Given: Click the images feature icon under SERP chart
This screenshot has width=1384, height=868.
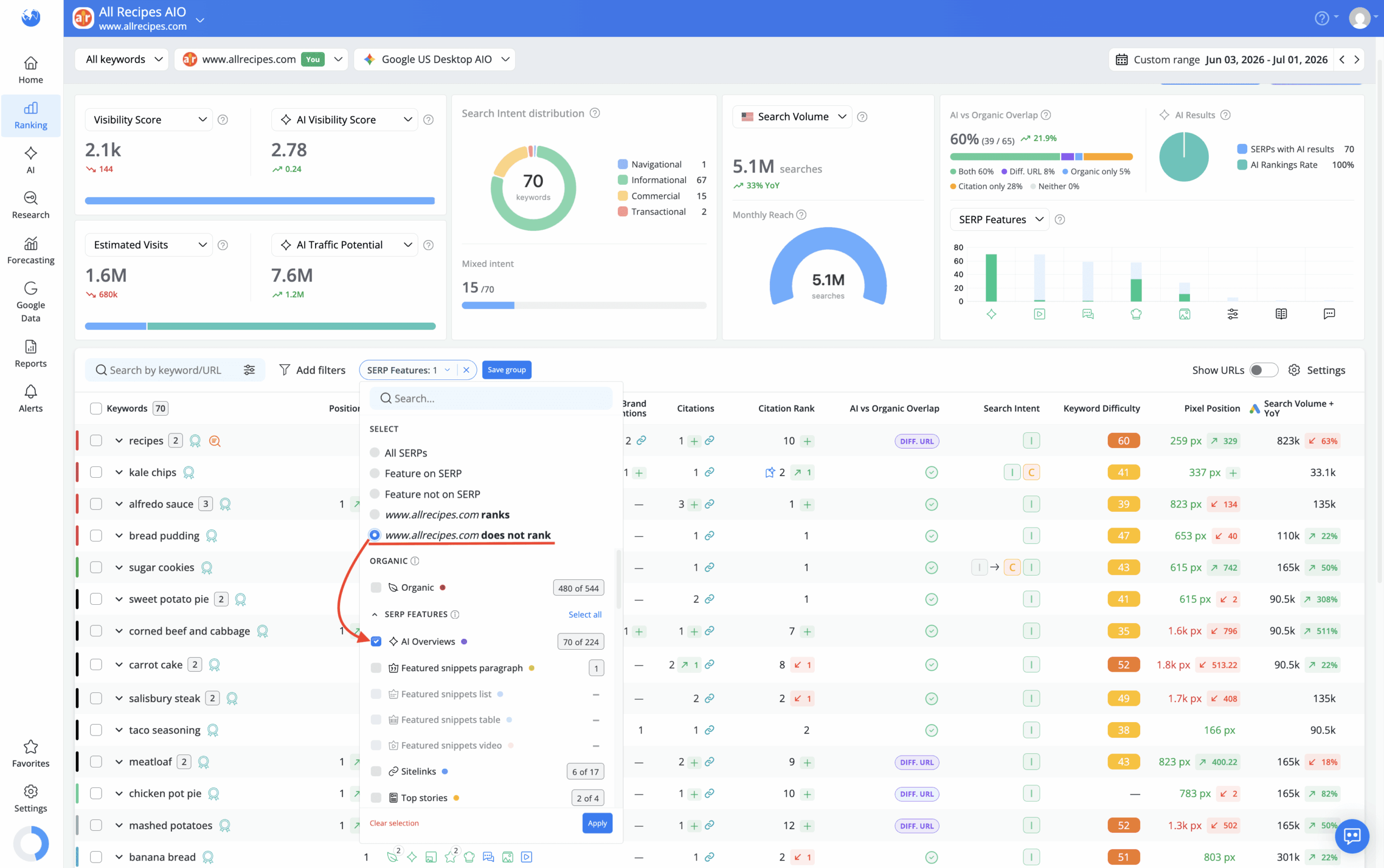Looking at the screenshot, I should pos(1184,314).
